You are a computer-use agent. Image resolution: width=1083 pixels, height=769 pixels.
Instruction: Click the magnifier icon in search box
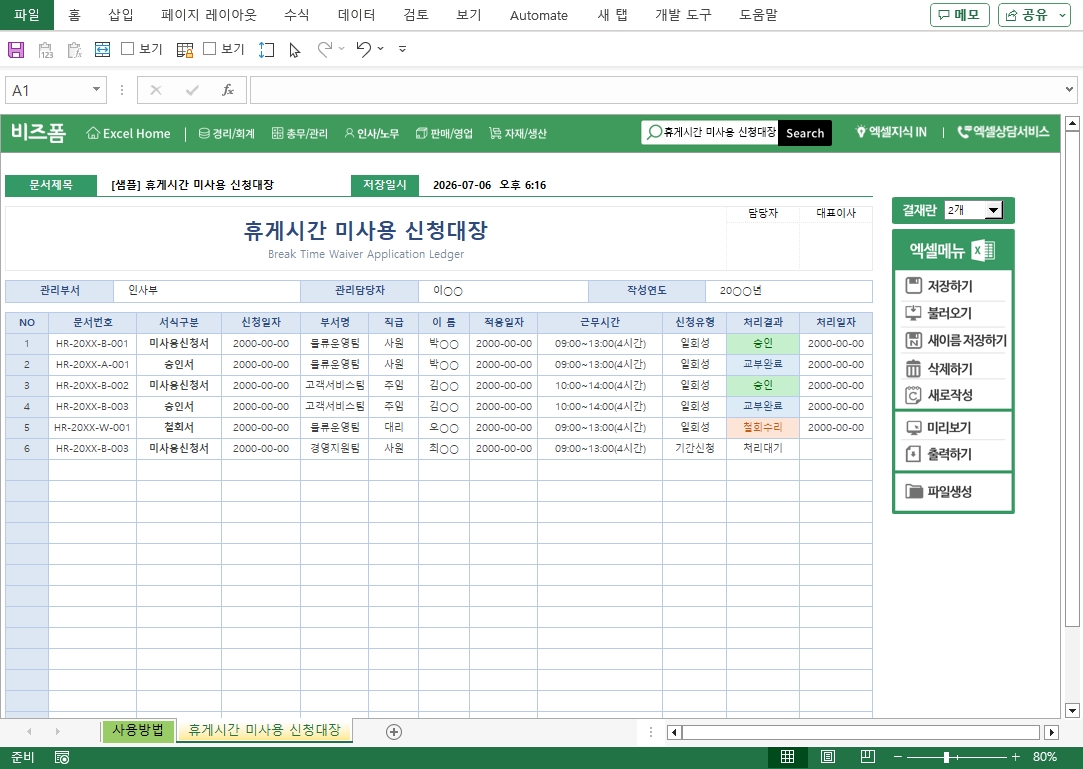point(653,133)
